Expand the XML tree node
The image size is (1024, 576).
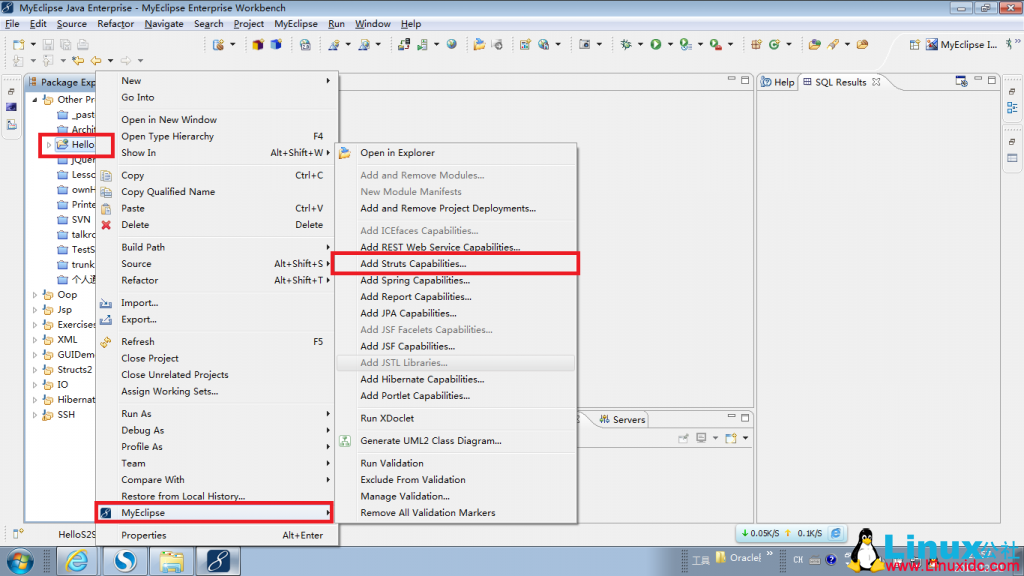[35, 340]
